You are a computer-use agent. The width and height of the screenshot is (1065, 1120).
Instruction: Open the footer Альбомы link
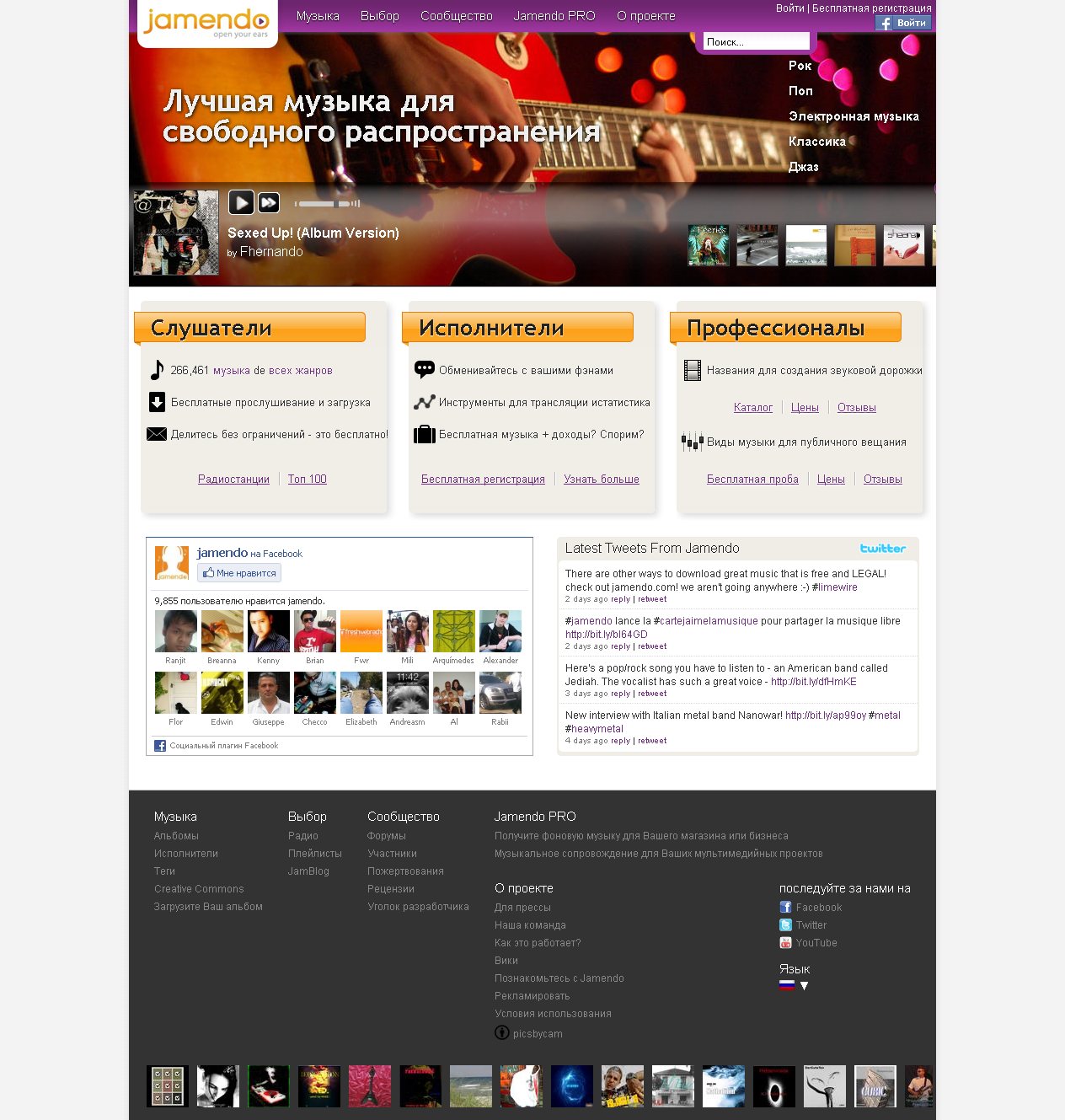click(176, 836)
